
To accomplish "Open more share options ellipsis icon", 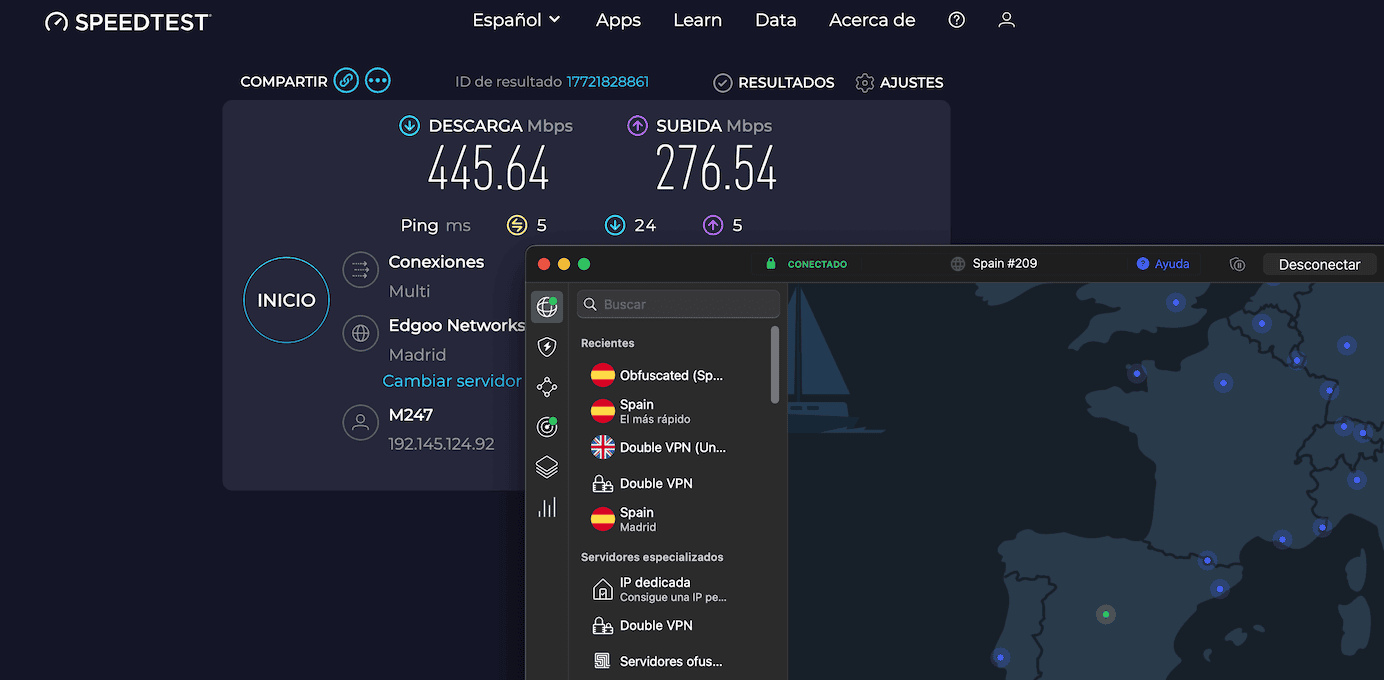I will click(377, 81).
